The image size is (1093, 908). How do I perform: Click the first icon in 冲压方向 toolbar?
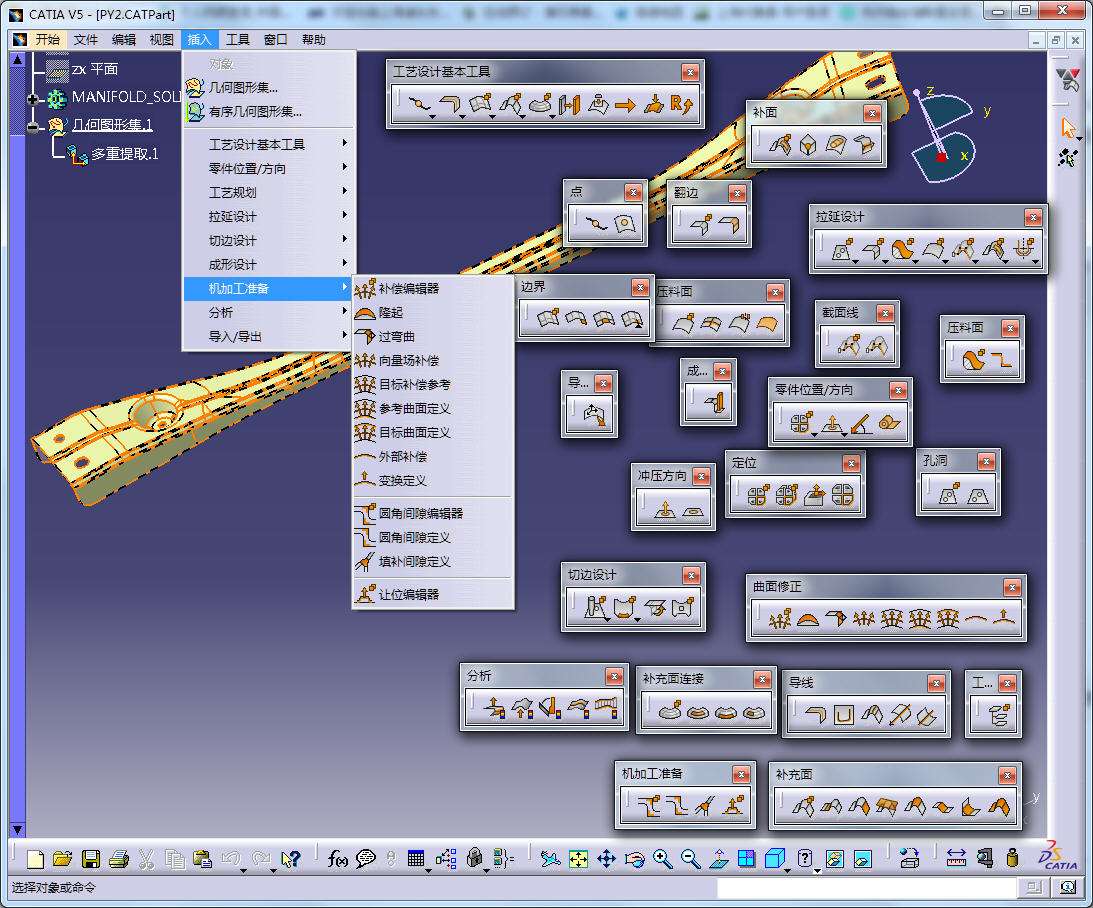coord(665,509)
